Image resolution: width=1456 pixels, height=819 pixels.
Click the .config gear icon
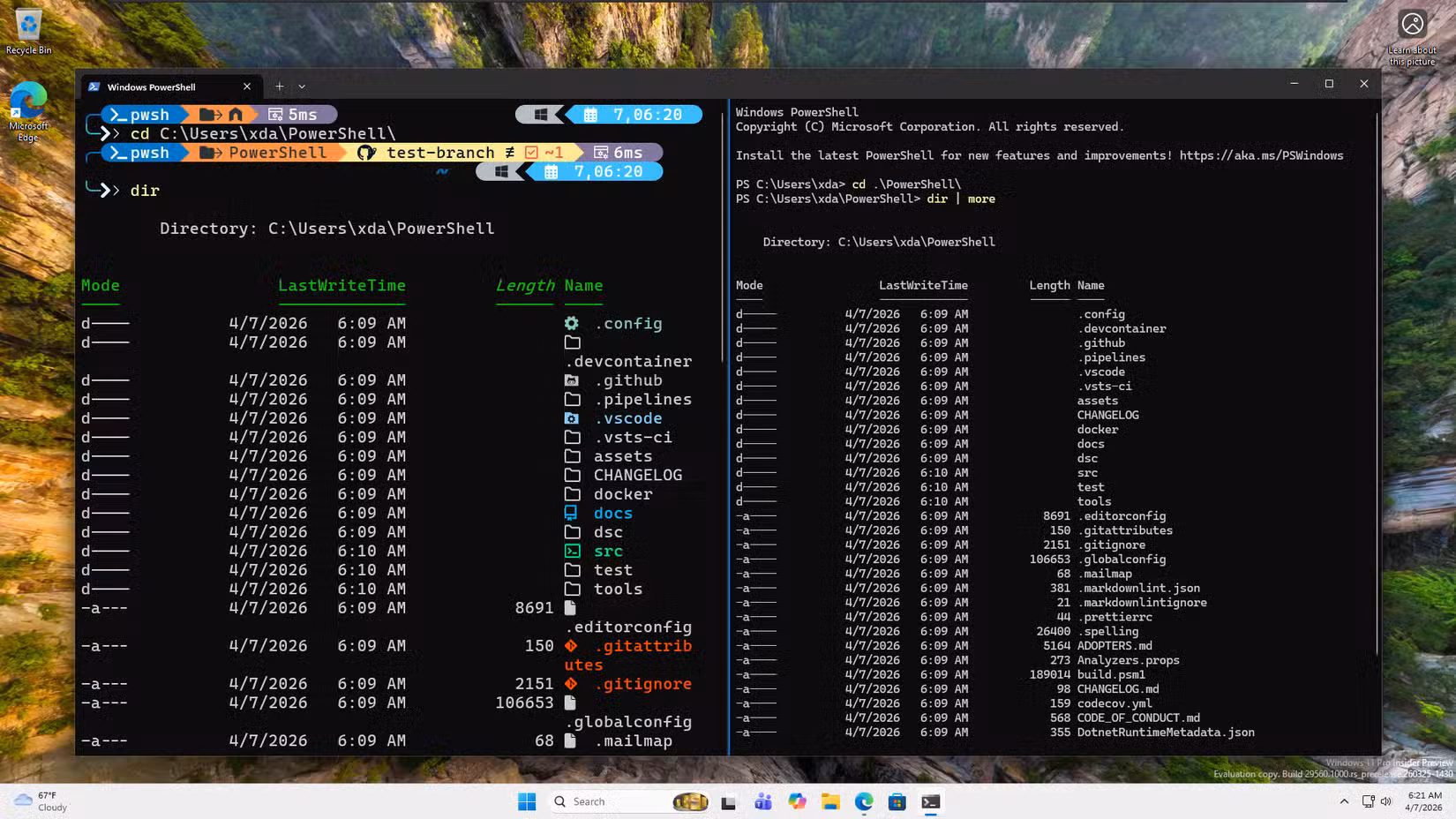572,323
